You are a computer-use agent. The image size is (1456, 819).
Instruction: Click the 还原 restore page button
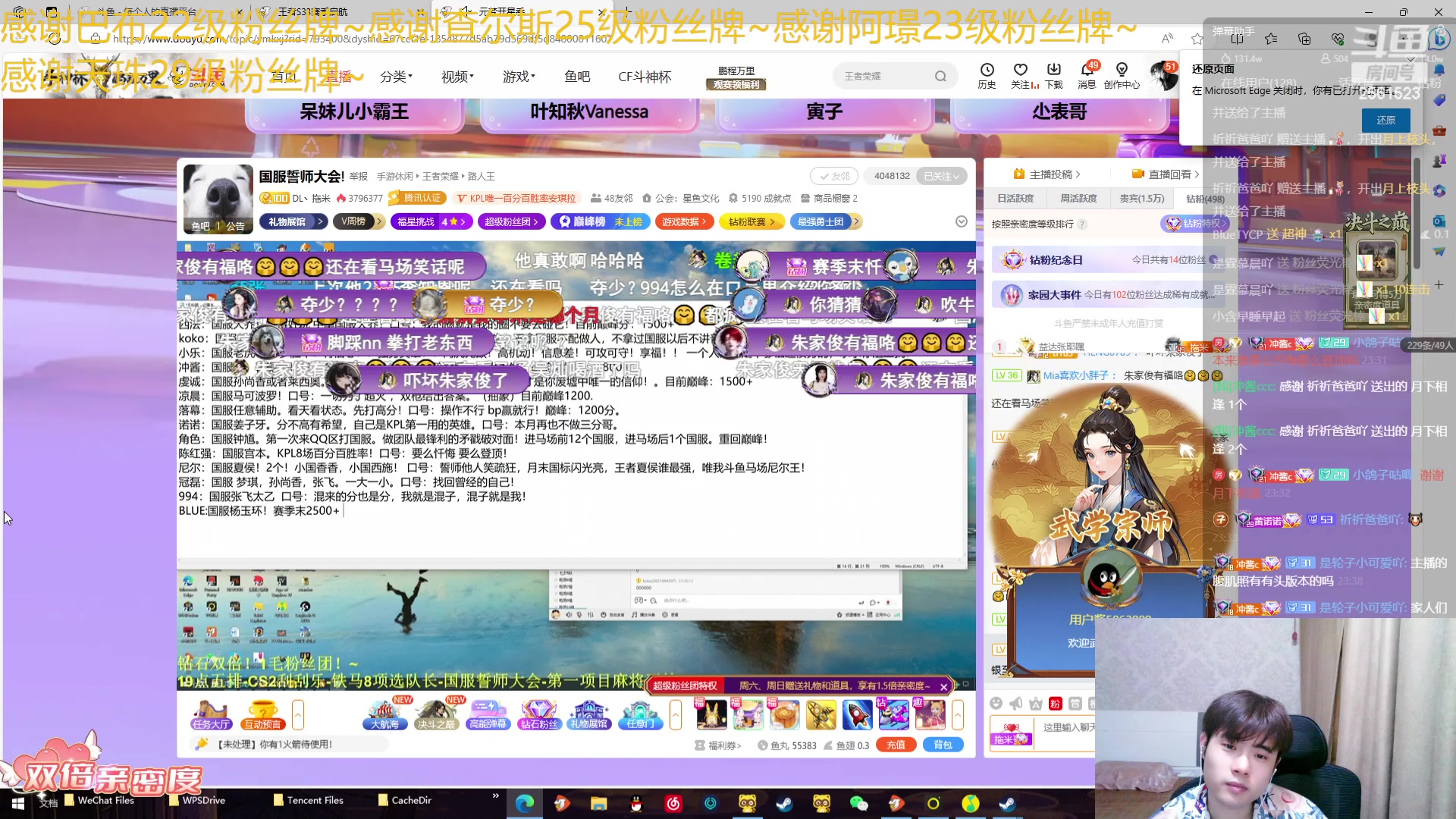[1386, 120]
